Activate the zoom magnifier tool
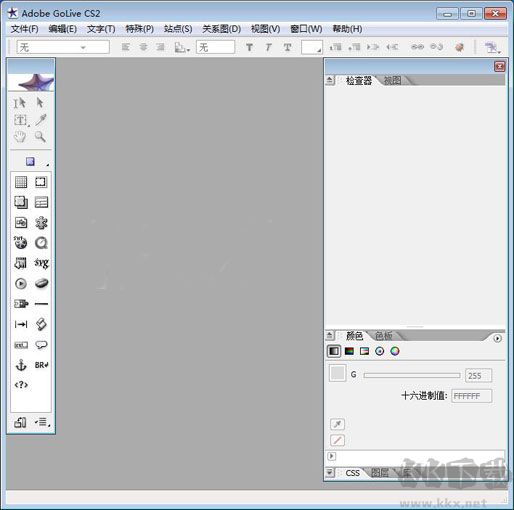The image size is (514, 510). 40,137
